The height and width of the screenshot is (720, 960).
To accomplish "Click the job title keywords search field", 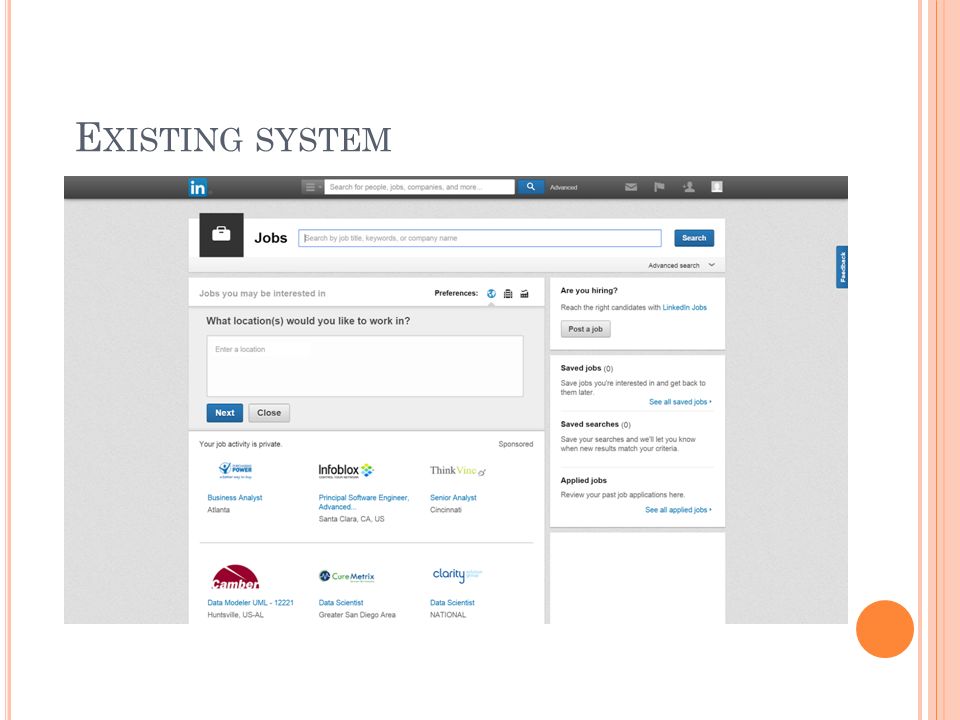I will pyautogui.click(x=480, y=238).
